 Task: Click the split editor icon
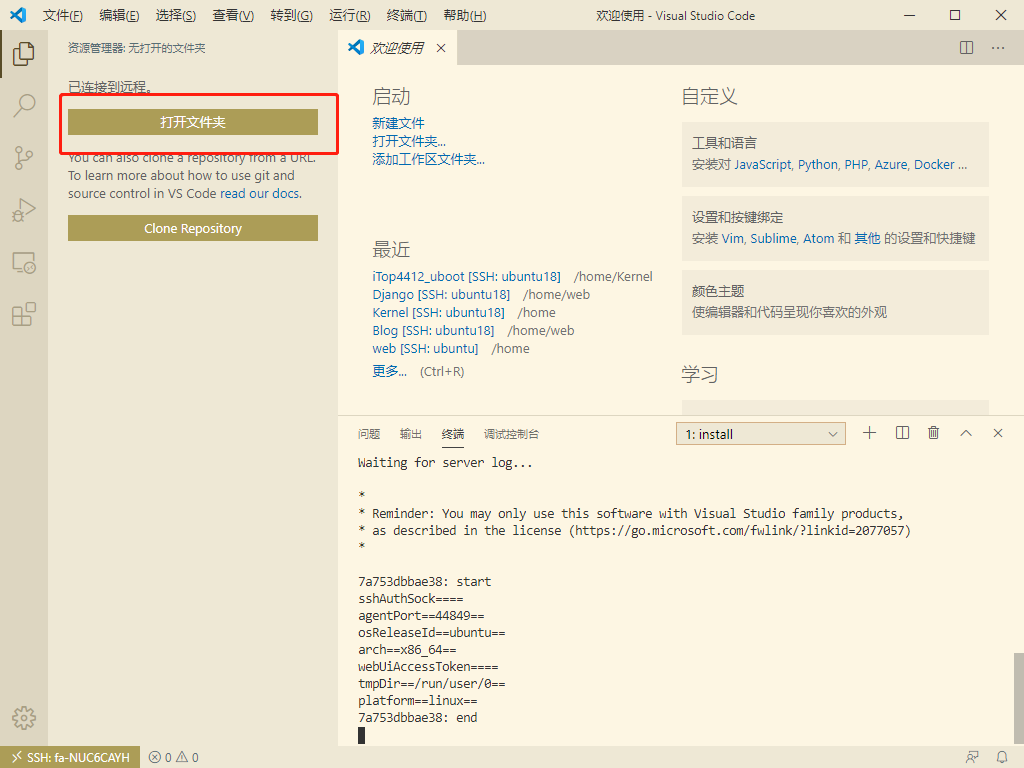(967, 48)
